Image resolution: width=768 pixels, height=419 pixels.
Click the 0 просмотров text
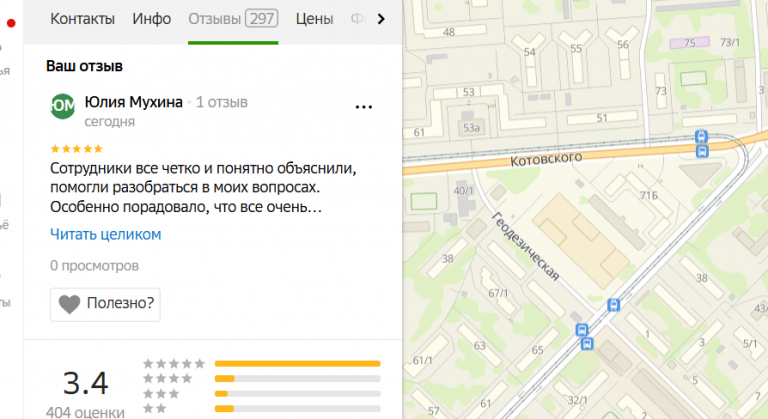(x=94, y=266)
